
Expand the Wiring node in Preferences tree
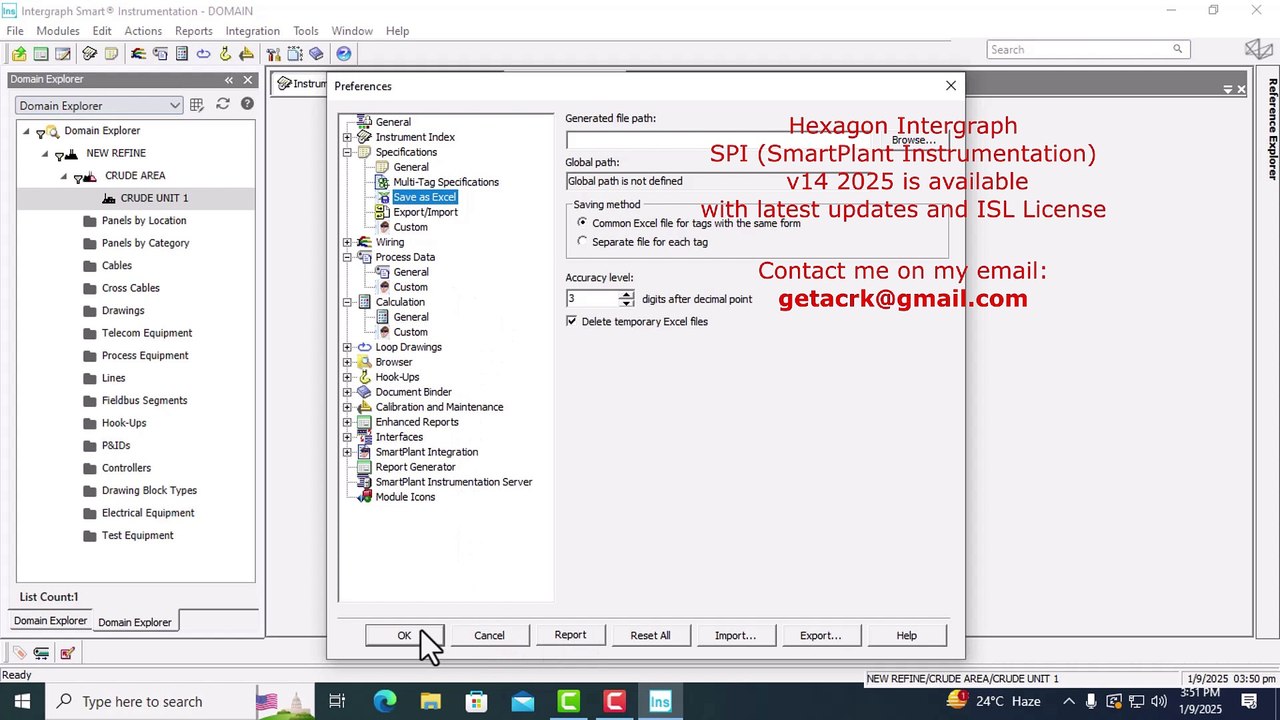click(x=347, y=242)
